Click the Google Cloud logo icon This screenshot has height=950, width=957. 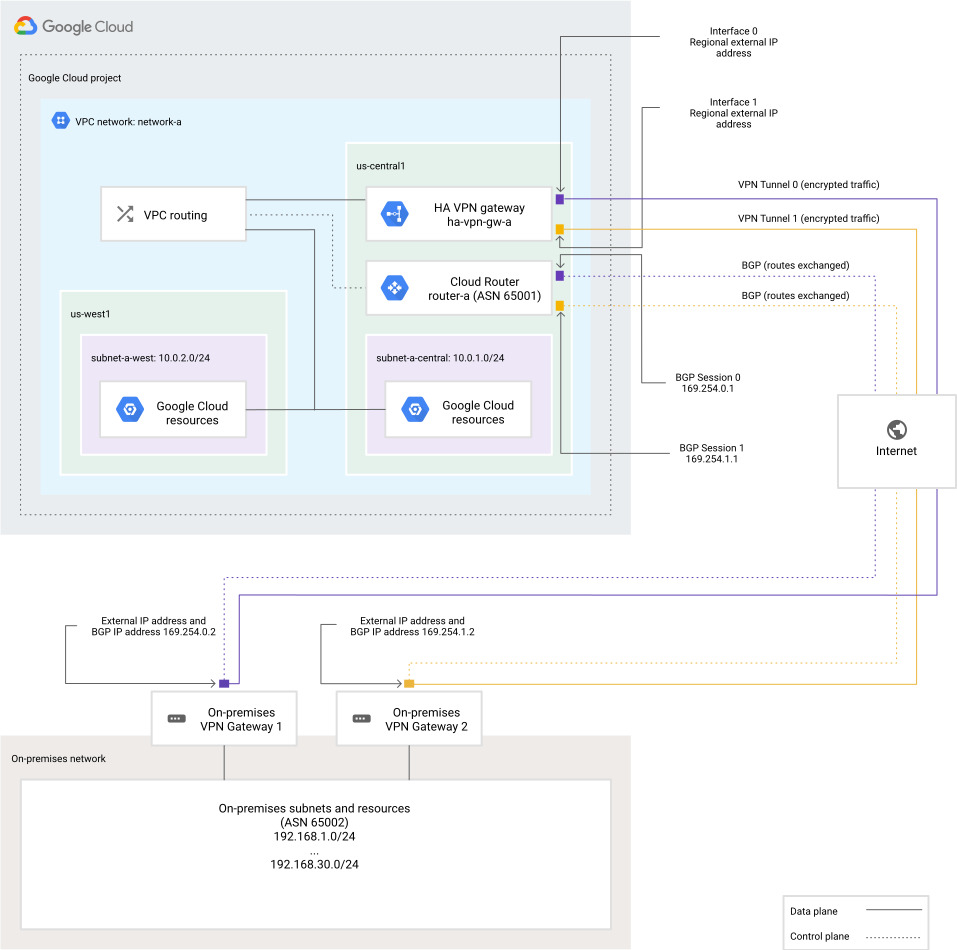tap(26, 26)
